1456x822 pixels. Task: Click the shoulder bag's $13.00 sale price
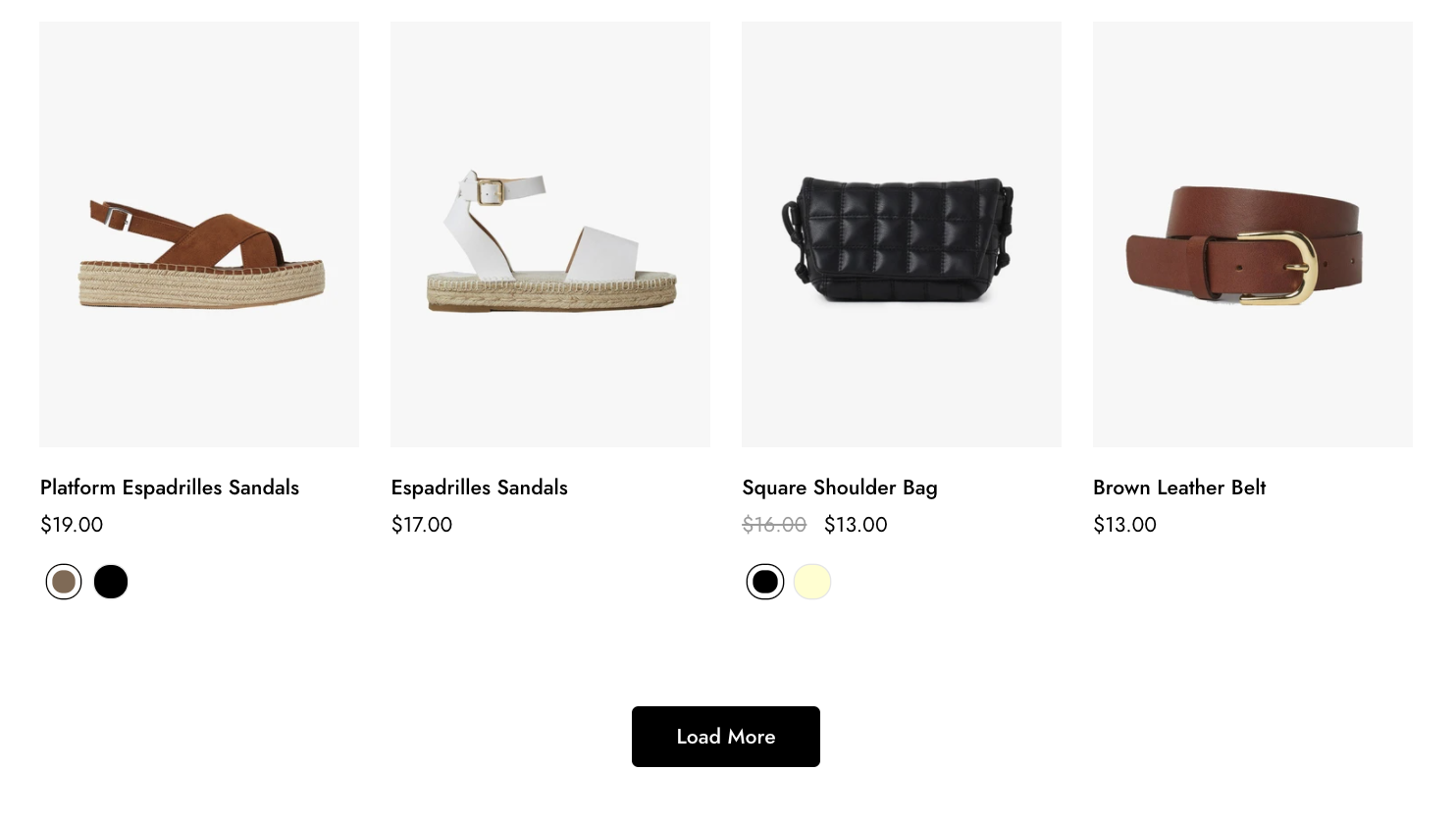pyautogui.click(x=856, y=525)
